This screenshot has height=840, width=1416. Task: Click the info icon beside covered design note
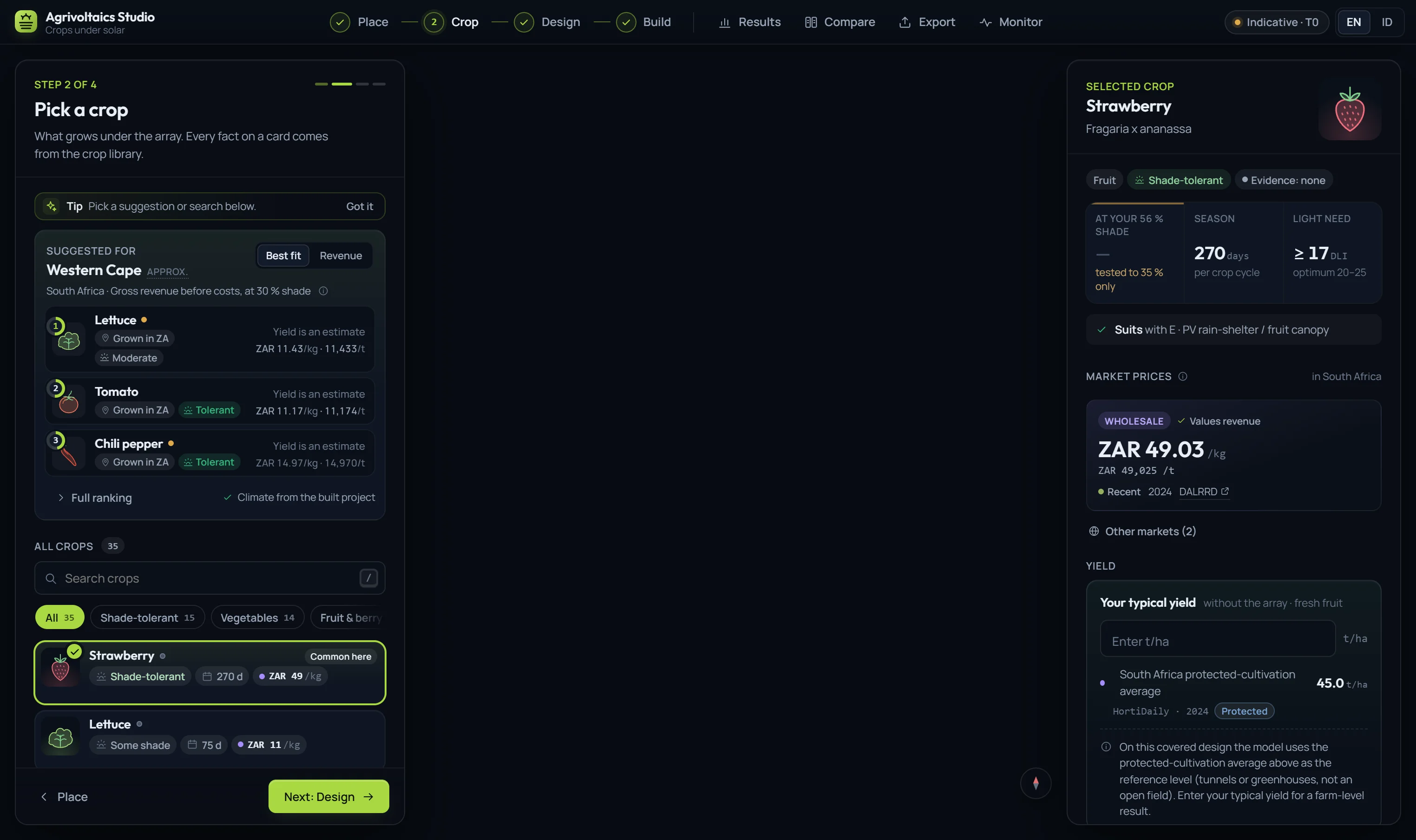click(1105, 747)
